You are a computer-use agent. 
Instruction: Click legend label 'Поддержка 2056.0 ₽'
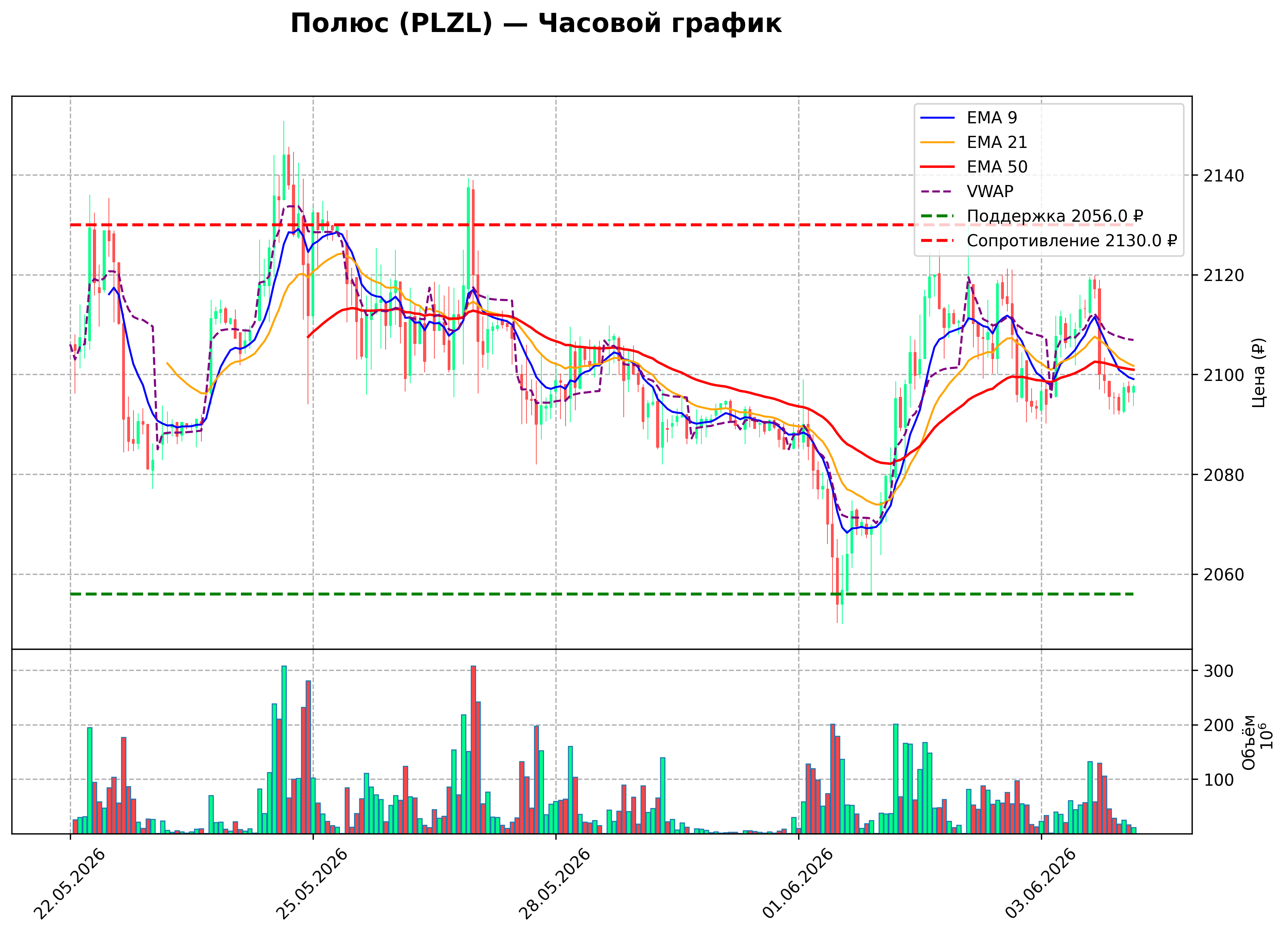pos(1055,216)
